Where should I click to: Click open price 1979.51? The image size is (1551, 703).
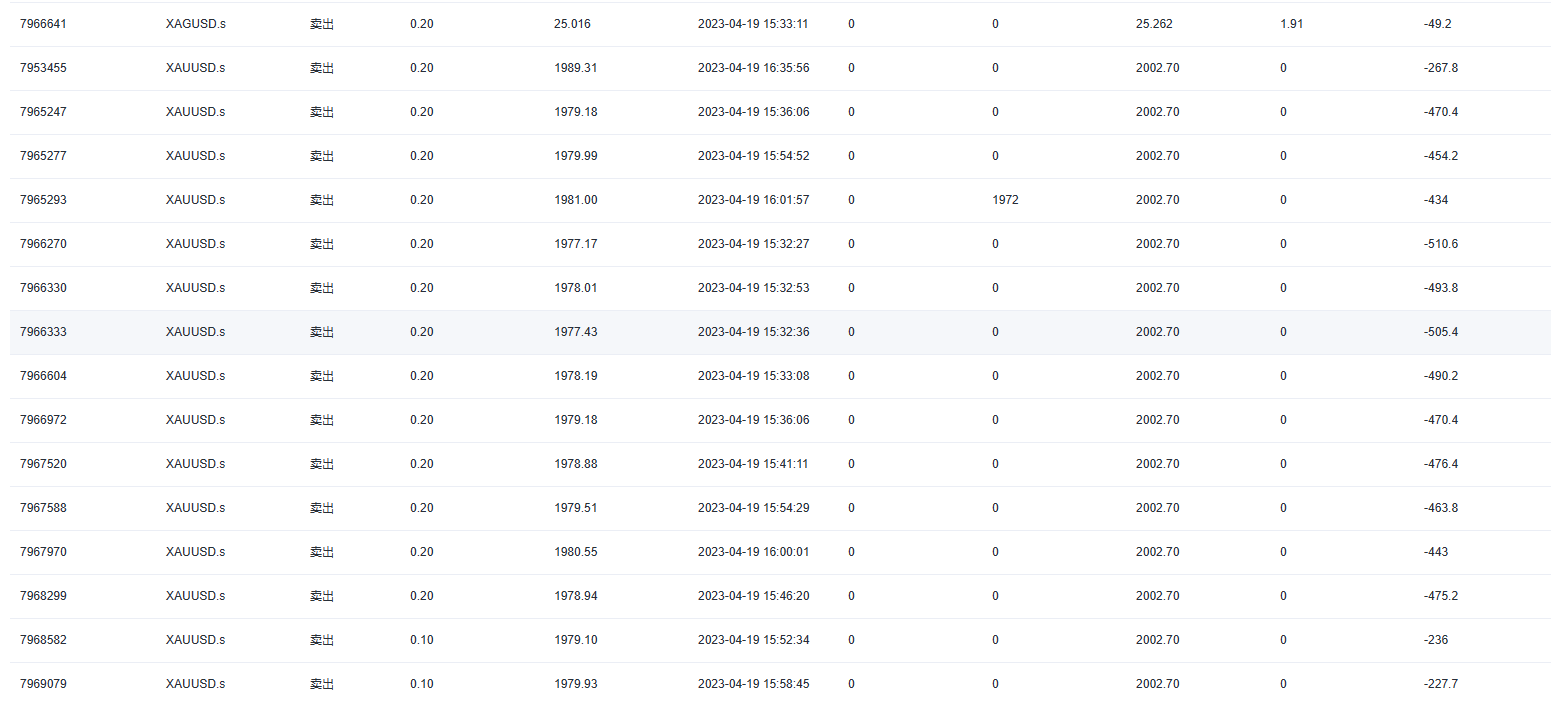576,508
